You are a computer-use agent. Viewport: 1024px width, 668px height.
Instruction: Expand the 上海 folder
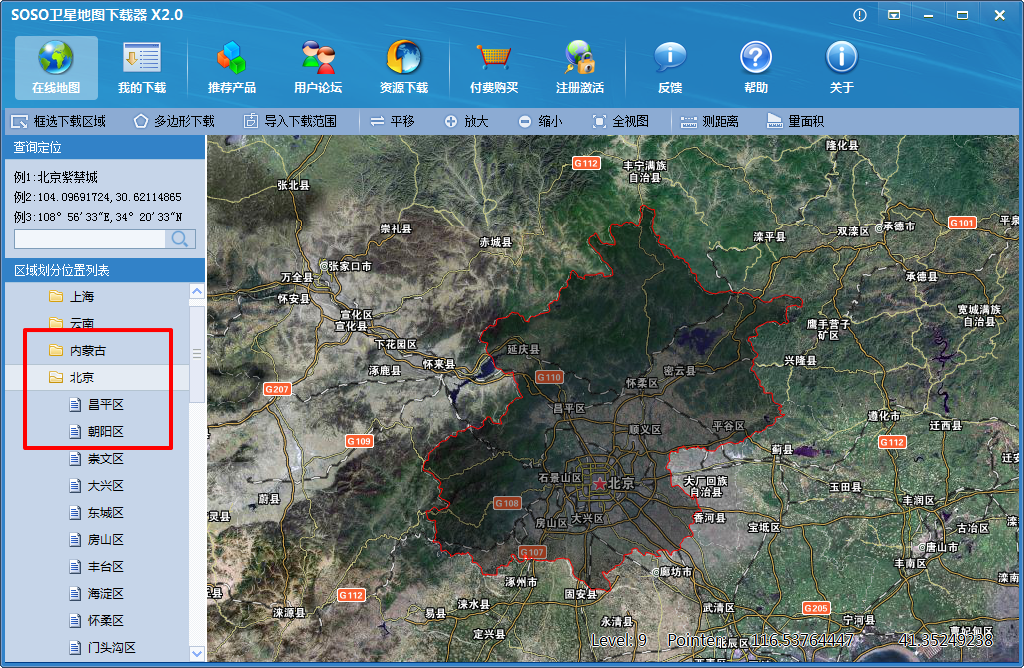click(x=72, y=296)
